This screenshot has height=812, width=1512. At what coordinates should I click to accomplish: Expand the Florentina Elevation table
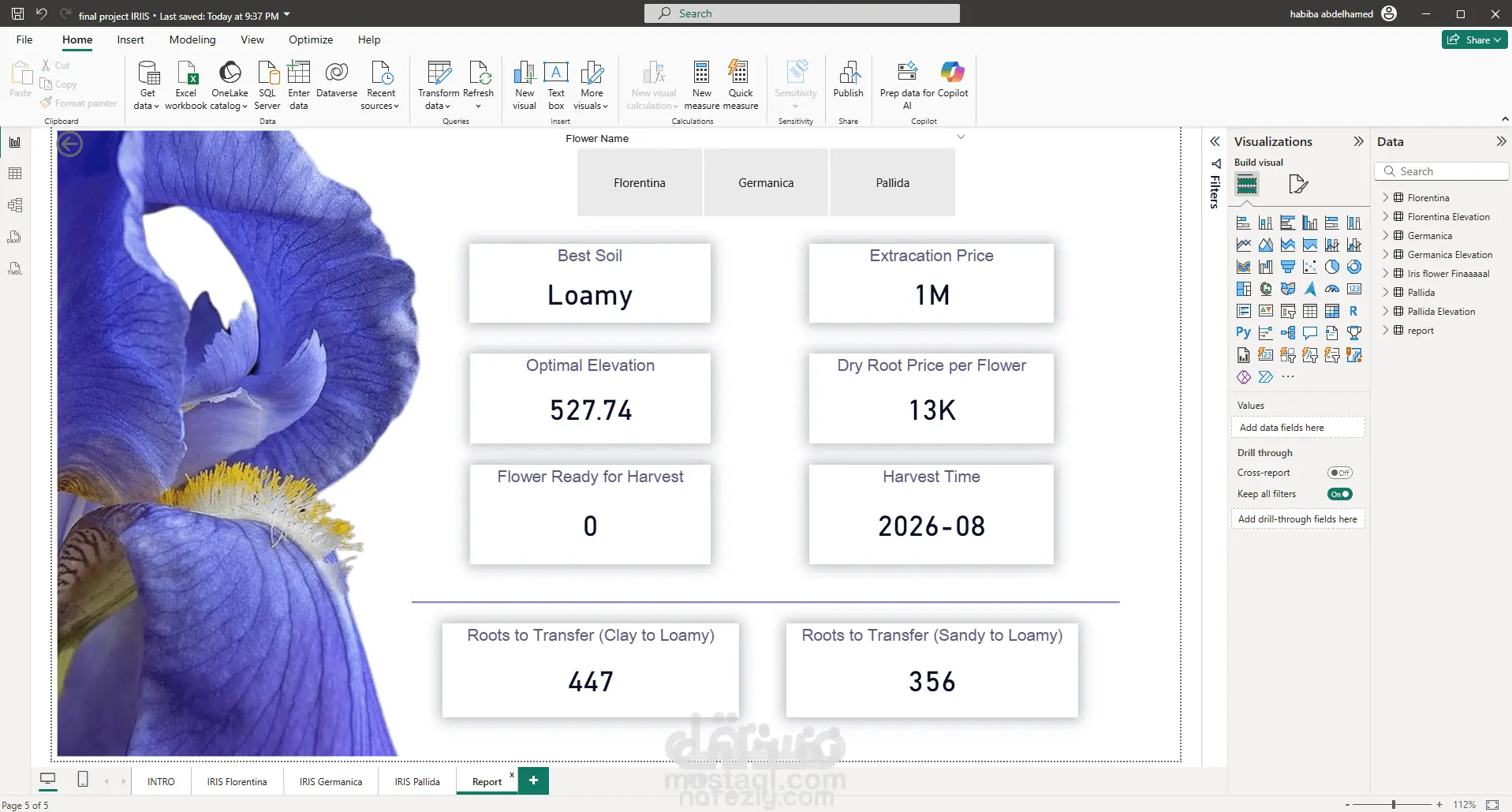1386,216
